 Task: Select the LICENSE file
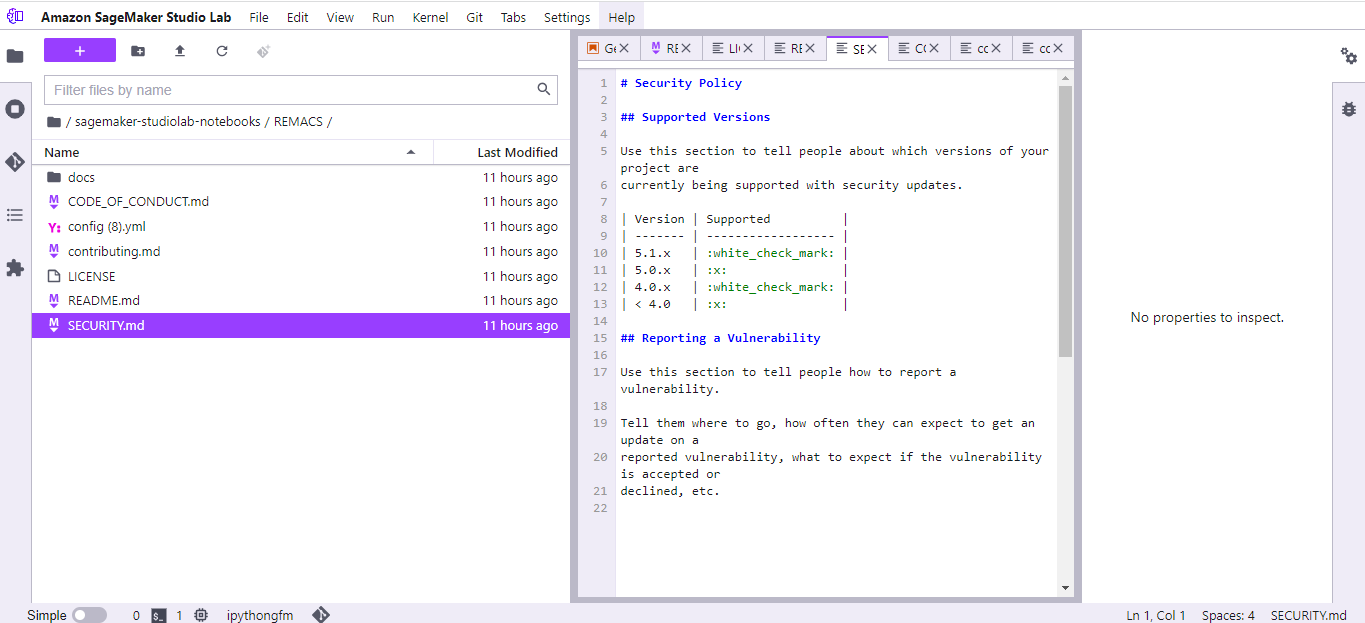pyautogui.click(x=301, y=276)
